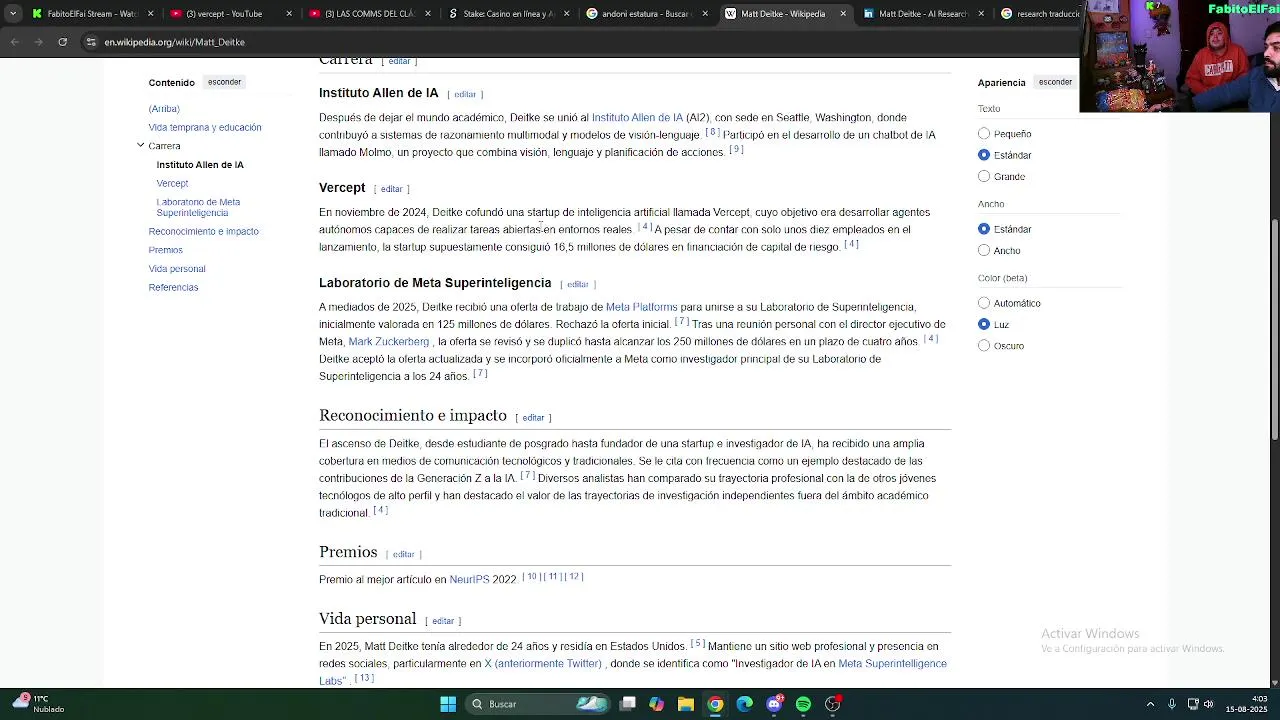The image size is (1280, 720).
Task: Open File Explorer from taskbar
Action: pos(685,704)
